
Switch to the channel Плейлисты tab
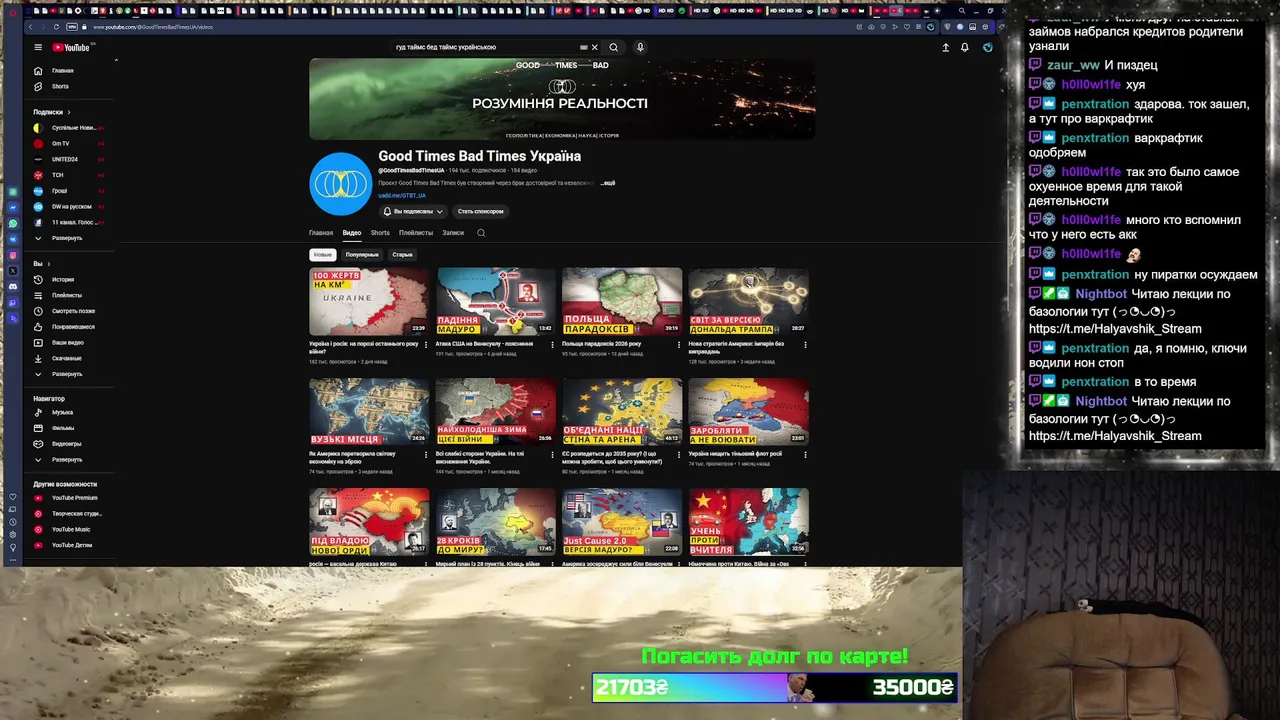416,233
